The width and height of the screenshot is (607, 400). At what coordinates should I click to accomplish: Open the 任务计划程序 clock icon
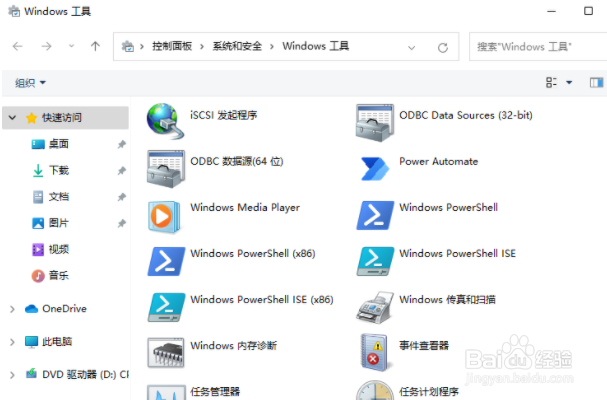[x=375, y=390]
